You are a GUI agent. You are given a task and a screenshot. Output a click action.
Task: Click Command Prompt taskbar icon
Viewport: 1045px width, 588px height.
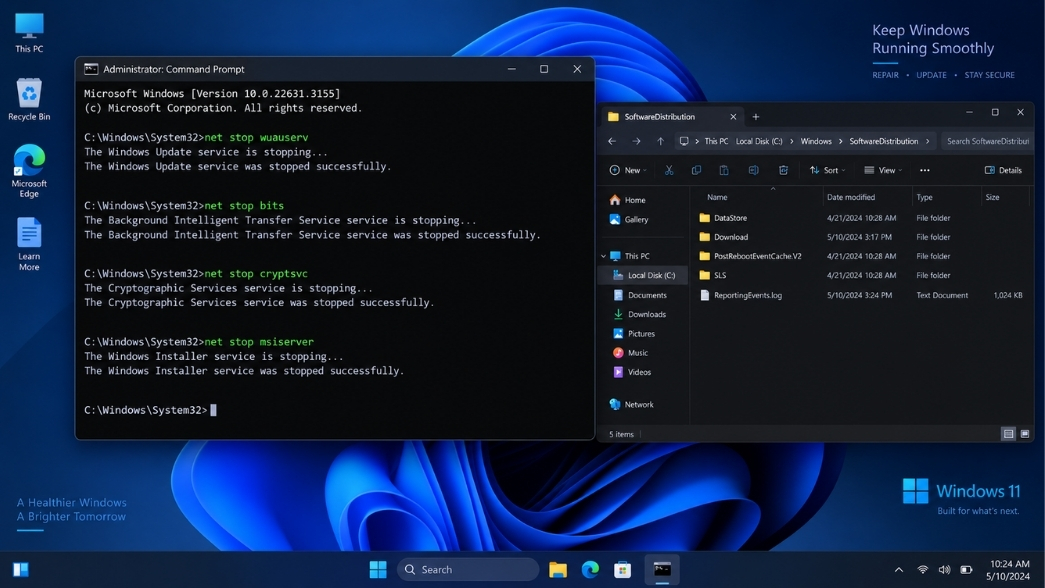pyautogui.click(x=662, y=569)
